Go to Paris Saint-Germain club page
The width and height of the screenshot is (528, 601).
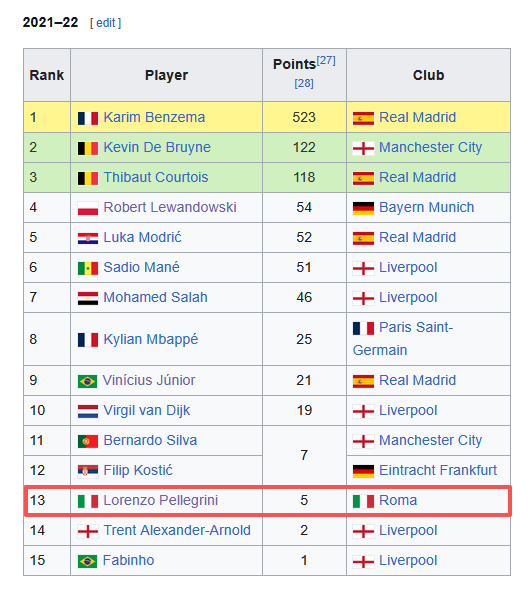(403, 339)
